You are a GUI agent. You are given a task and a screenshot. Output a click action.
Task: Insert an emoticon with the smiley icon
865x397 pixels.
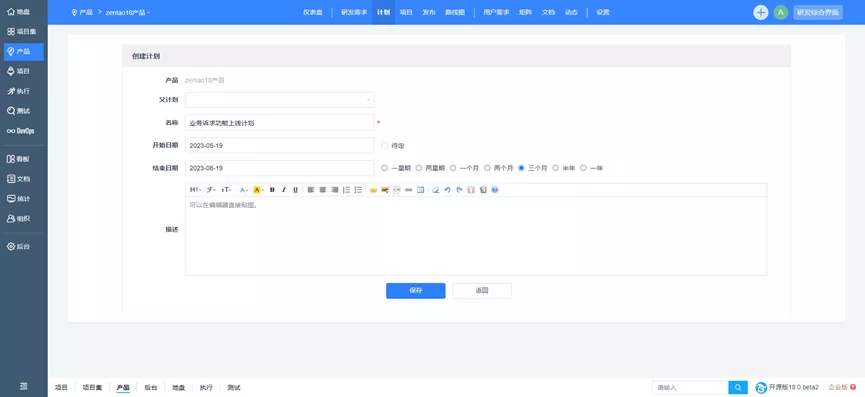pos(373,190)
